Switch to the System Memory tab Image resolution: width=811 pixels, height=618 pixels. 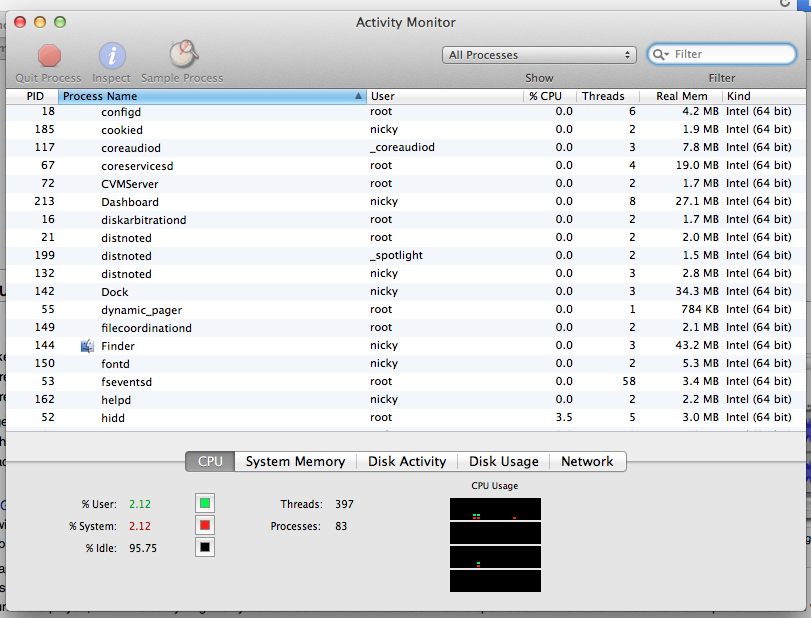coord(295,461)
